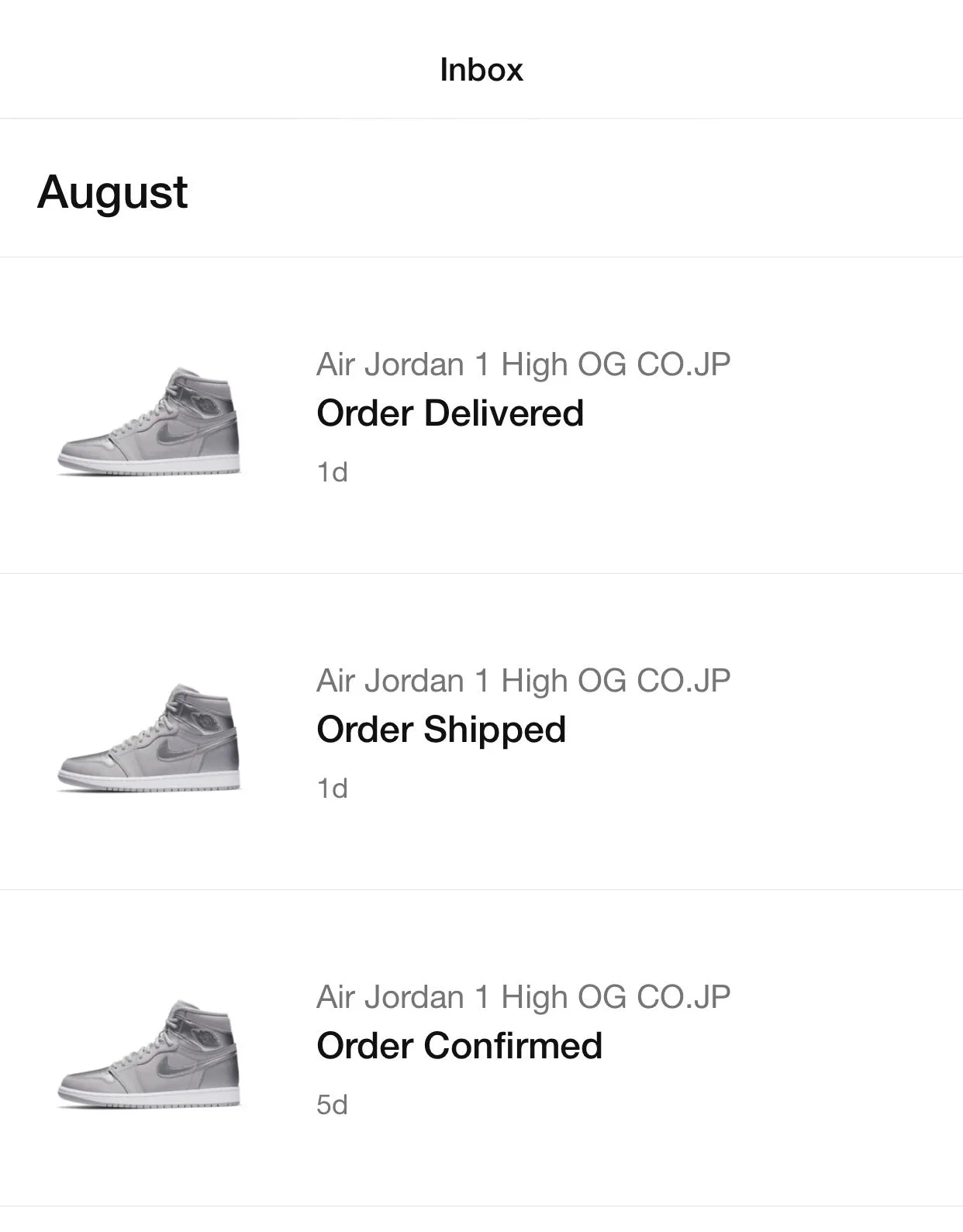
Task: Tap the 5d timestamp under Order Confirmed
Action: pos(332,1105)
